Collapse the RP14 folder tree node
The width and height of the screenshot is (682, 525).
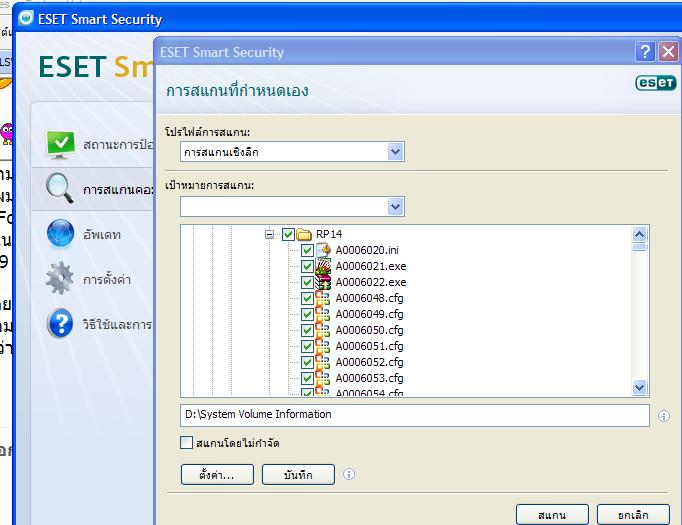270,234
